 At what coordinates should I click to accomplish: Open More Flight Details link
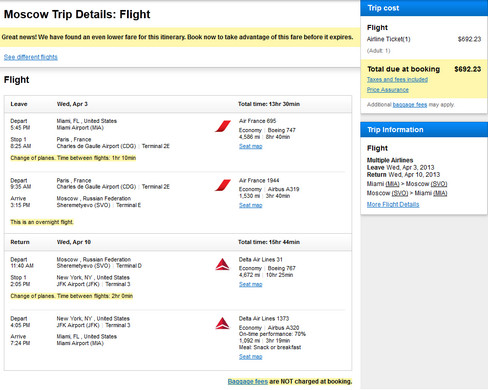coord(393,204)
